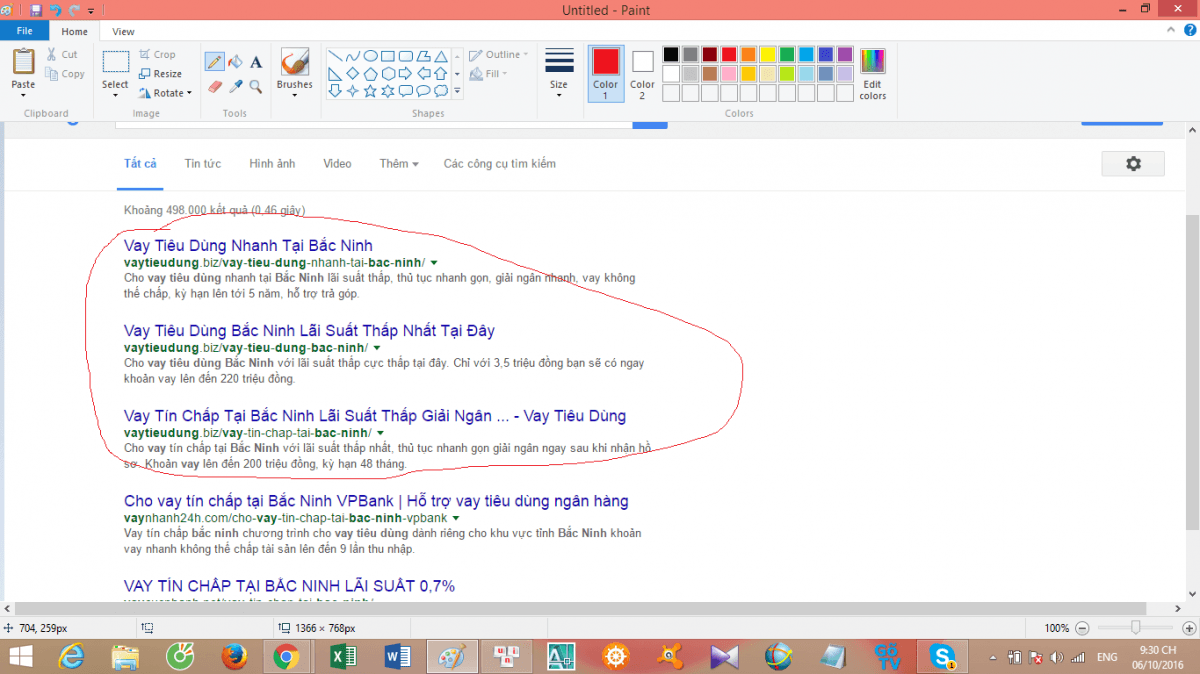
Task: Select the Color picker eyedropper
Action: pos(236,87)
